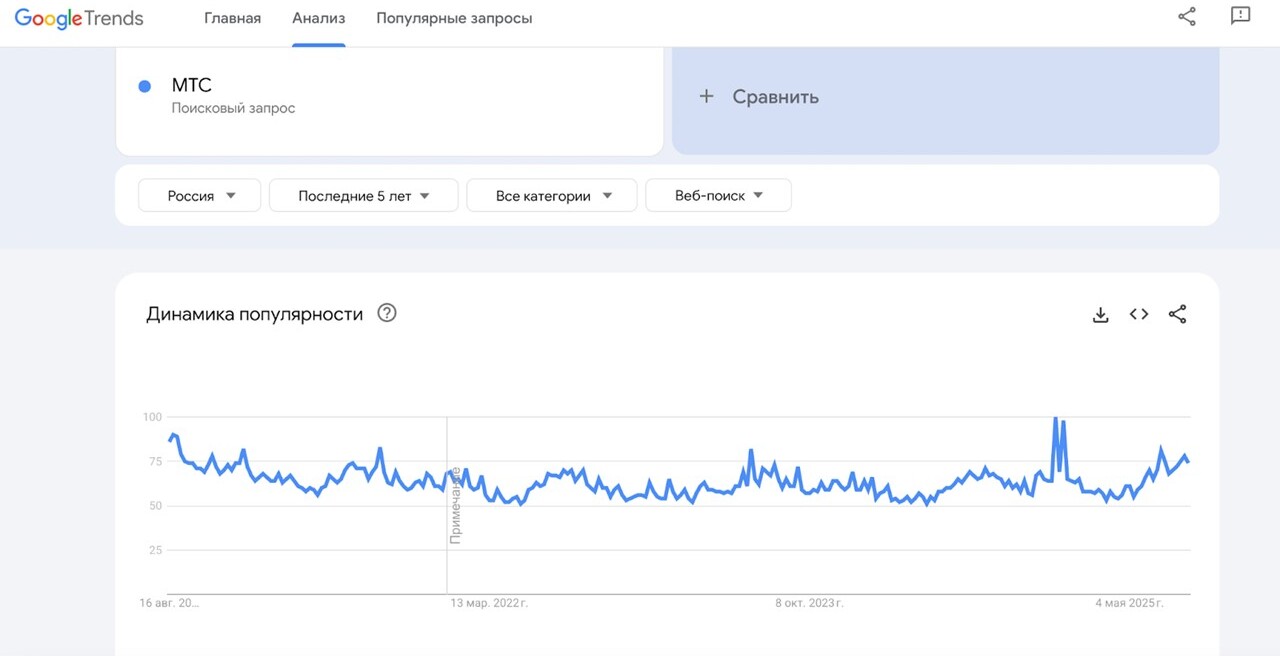Open the Веб-поиск search type dropdown
The height and width of the screenshot is (656, 1280).
click(x=718, y=195)
